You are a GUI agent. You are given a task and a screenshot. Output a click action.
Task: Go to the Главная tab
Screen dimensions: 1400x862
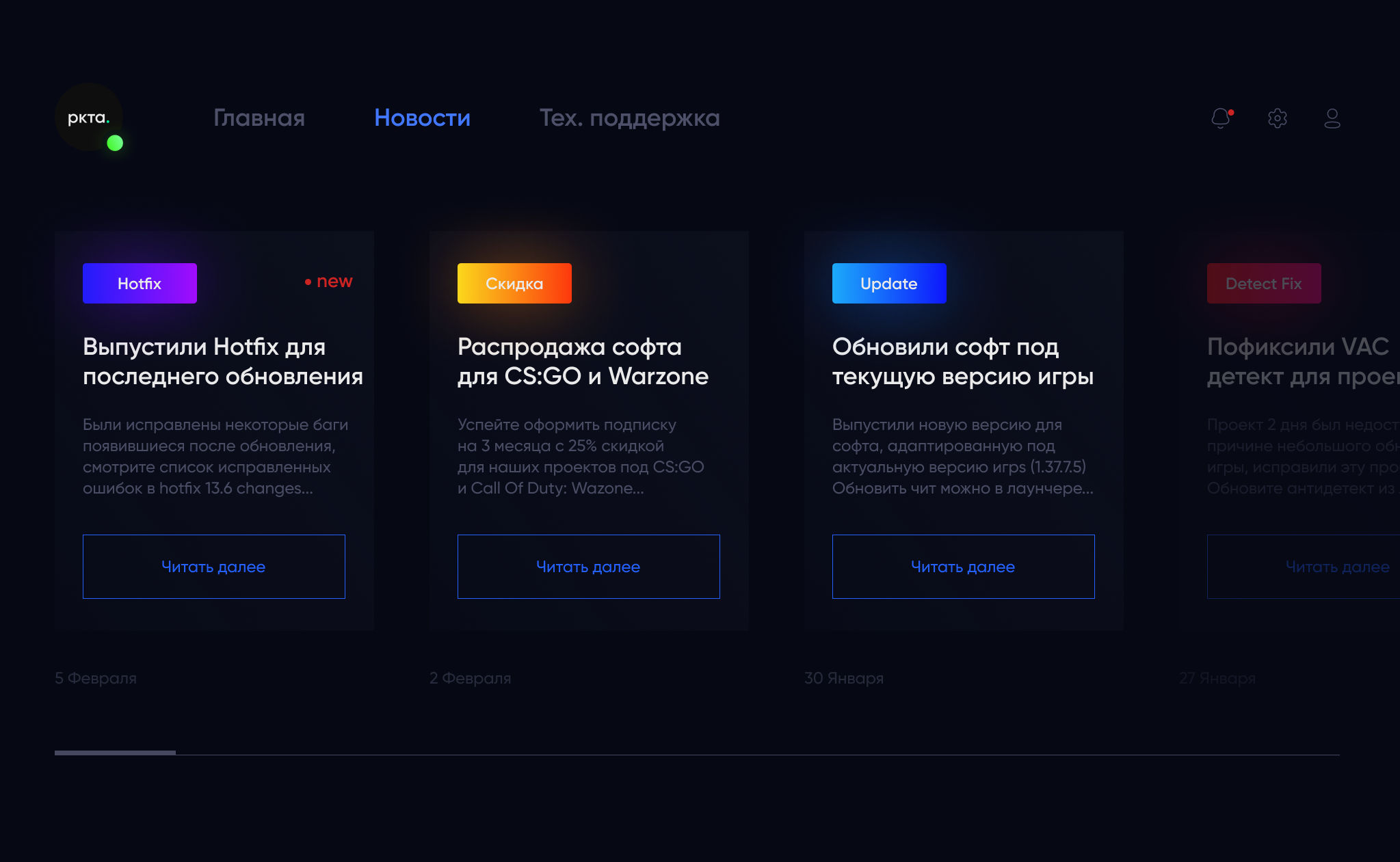click(259, 118)
